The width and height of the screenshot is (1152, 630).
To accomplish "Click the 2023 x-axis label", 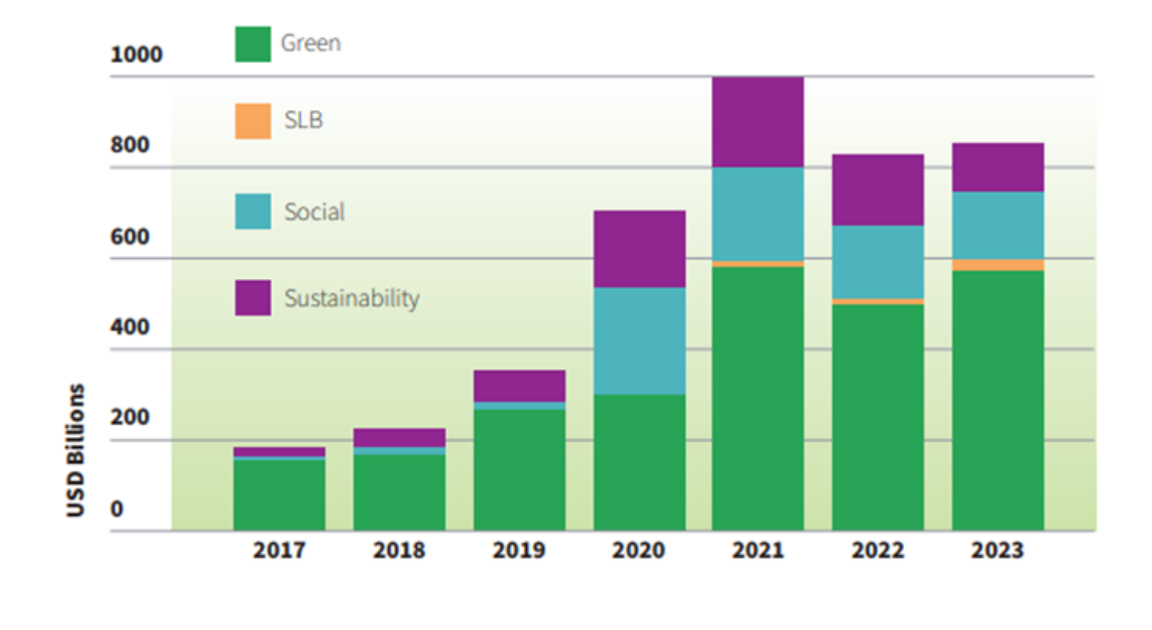I will tap(997, 551).
